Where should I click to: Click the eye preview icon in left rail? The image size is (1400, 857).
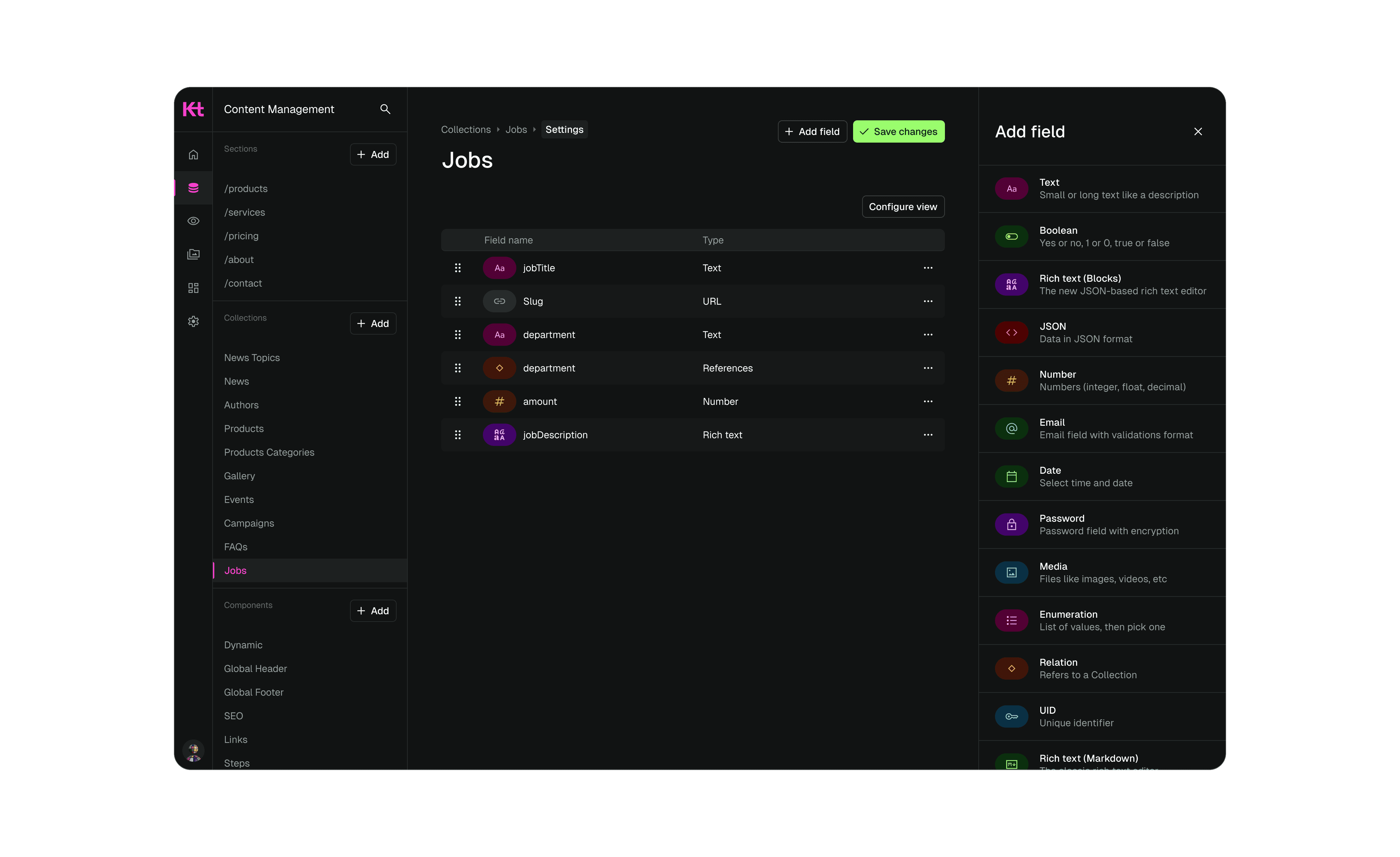(x=193, y=221)
